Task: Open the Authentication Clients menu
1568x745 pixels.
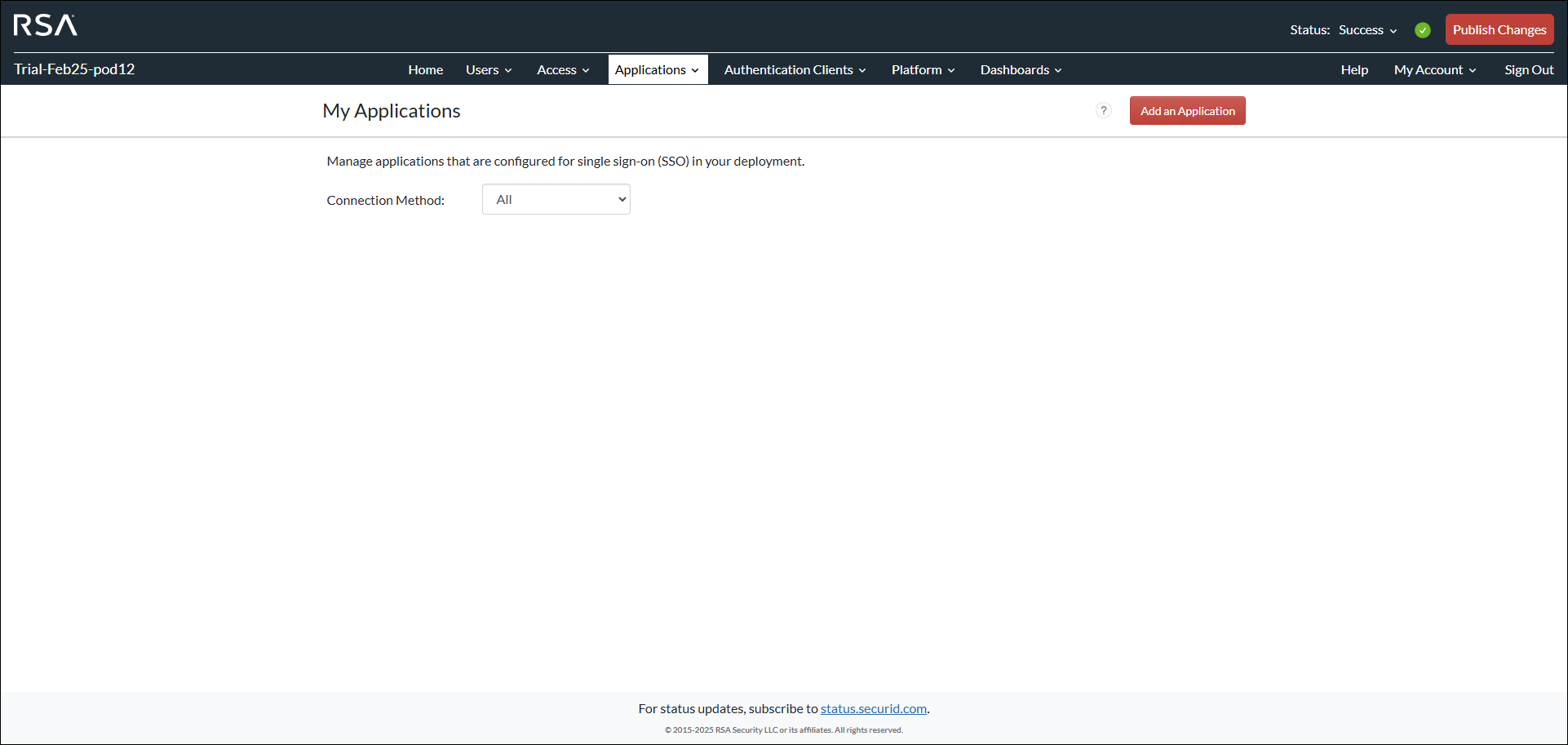Action: tap(794, 69)
